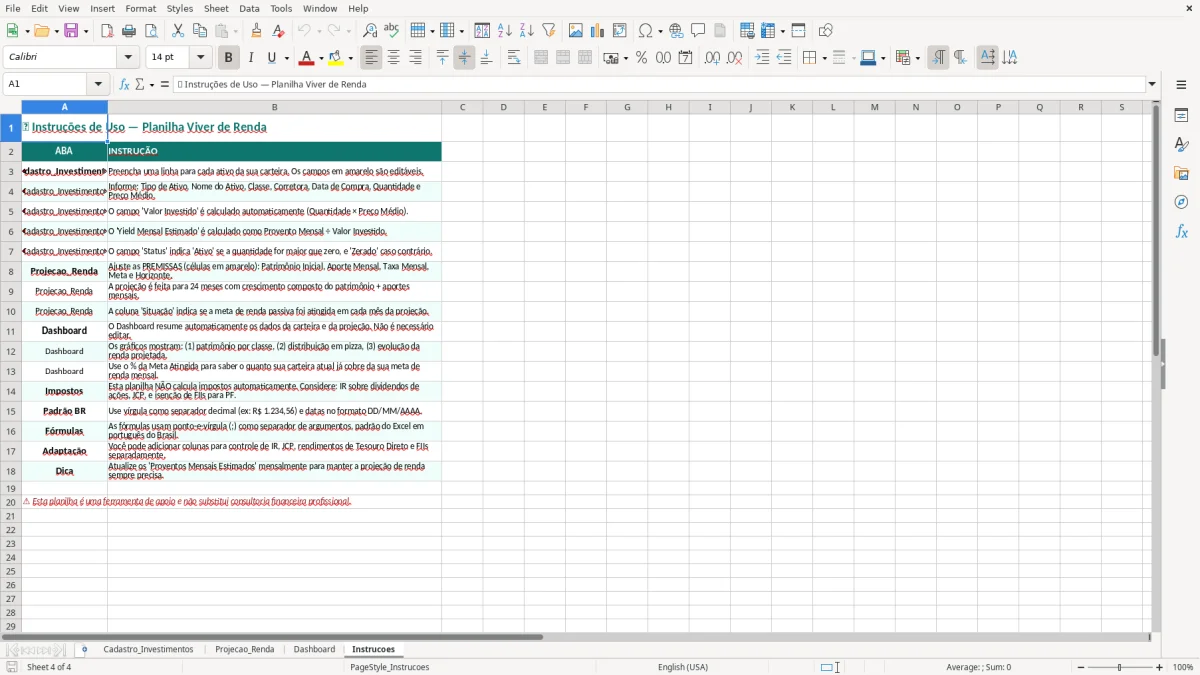Click the Insert Special Character omega icon
This screenshot has height=675, width=1200.
click(645, 31)
